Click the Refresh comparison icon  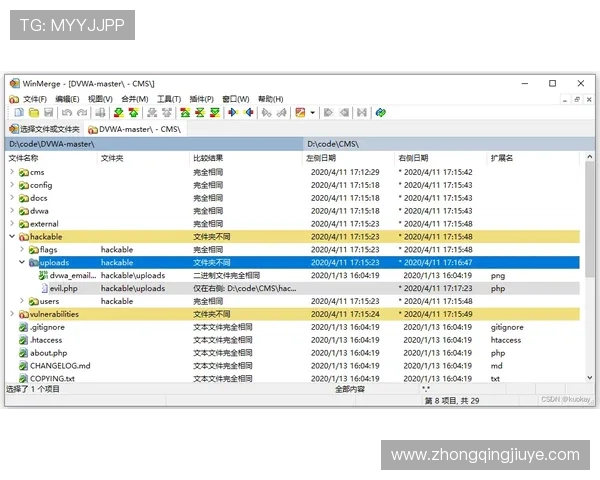(380, 113)
